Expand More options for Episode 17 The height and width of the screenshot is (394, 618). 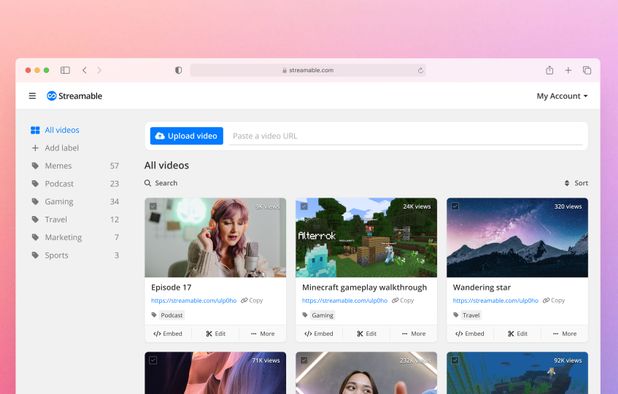coord(262,334)
